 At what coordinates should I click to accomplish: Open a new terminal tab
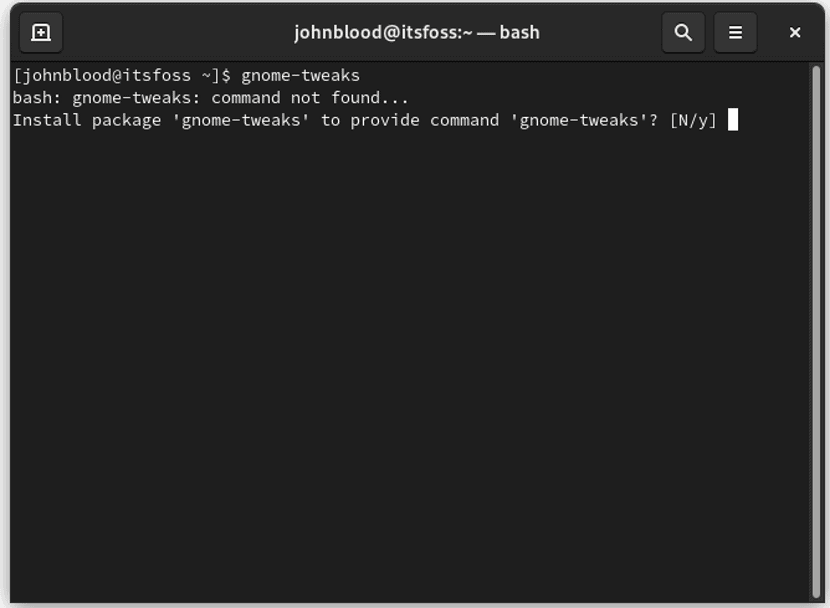(x=41, y=32)
